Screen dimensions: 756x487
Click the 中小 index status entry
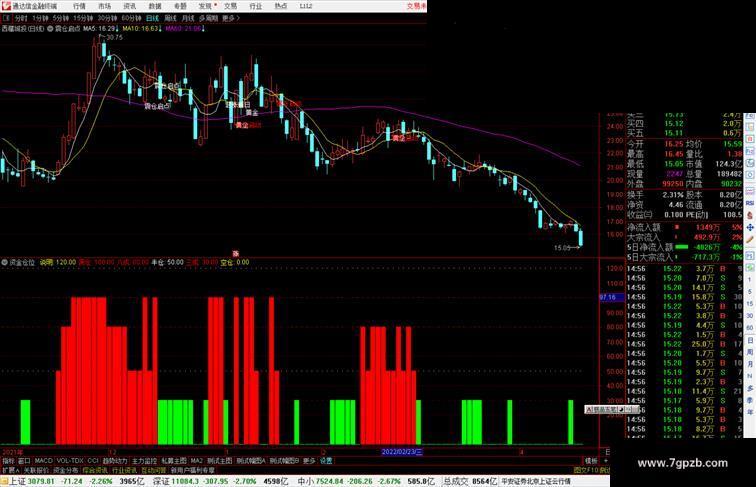pyautogui.click(x=364, y=481)
